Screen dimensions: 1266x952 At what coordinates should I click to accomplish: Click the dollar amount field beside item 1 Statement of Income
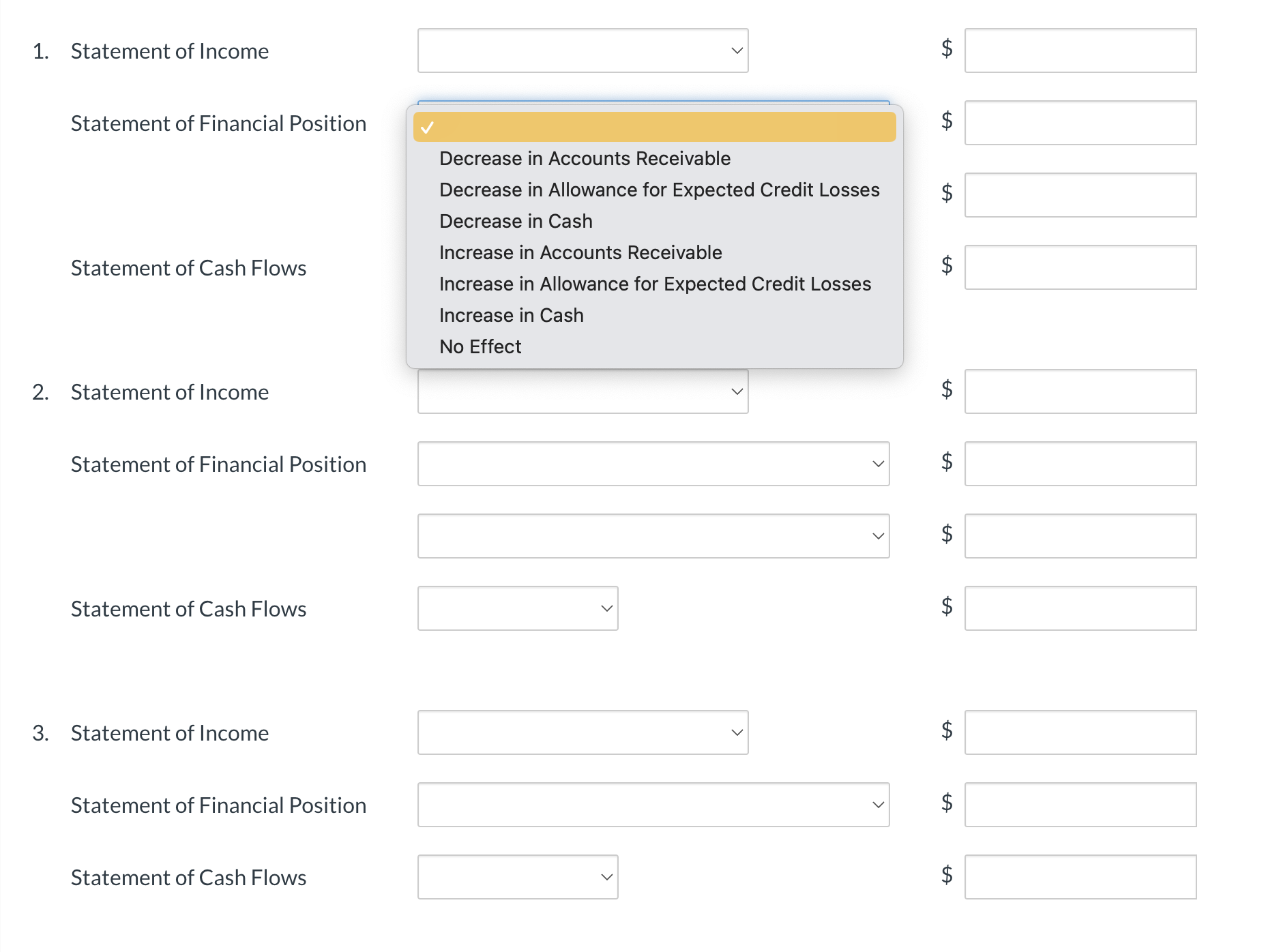[x=1080, y=50]
